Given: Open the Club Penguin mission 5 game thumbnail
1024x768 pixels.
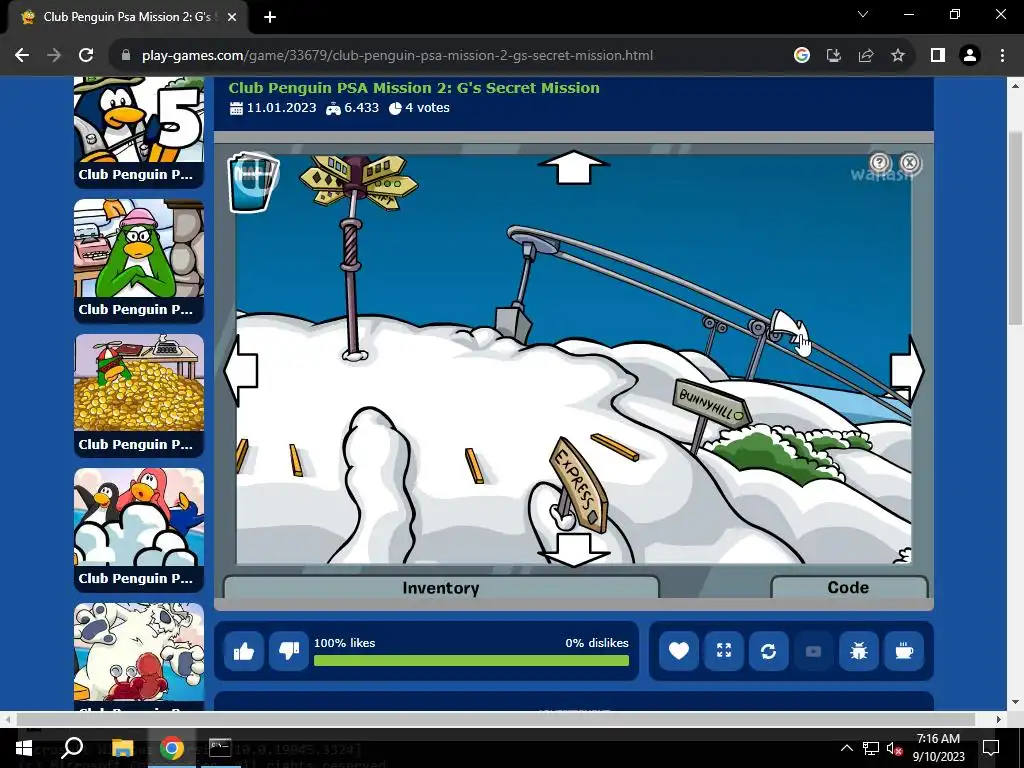Looking at the screenshot, I should click(138, 132).
